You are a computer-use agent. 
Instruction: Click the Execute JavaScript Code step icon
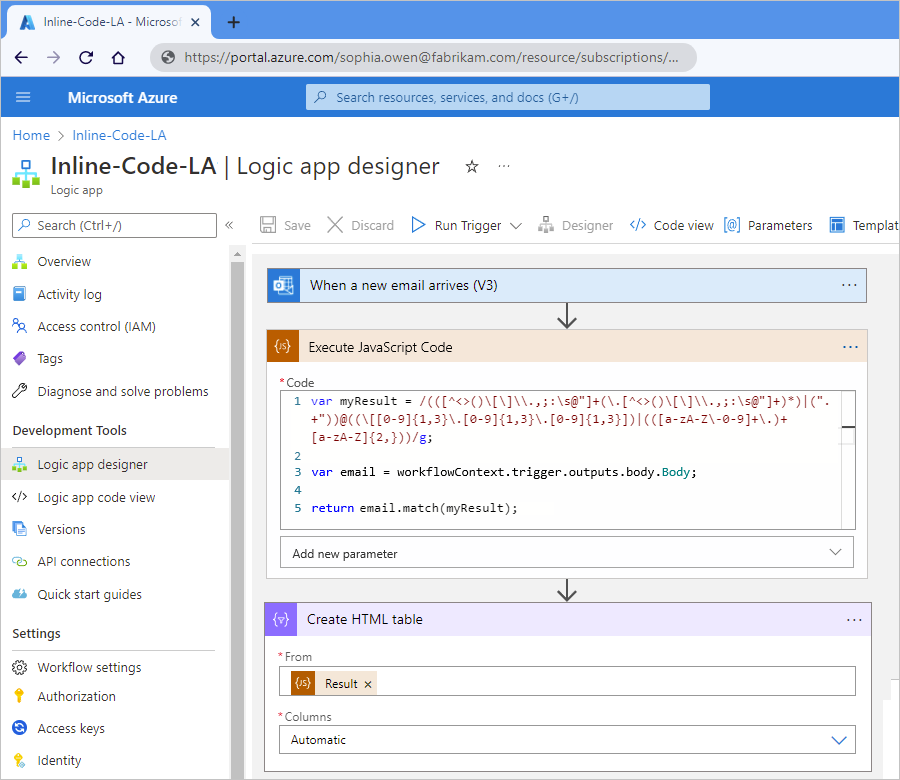(281, 345)
